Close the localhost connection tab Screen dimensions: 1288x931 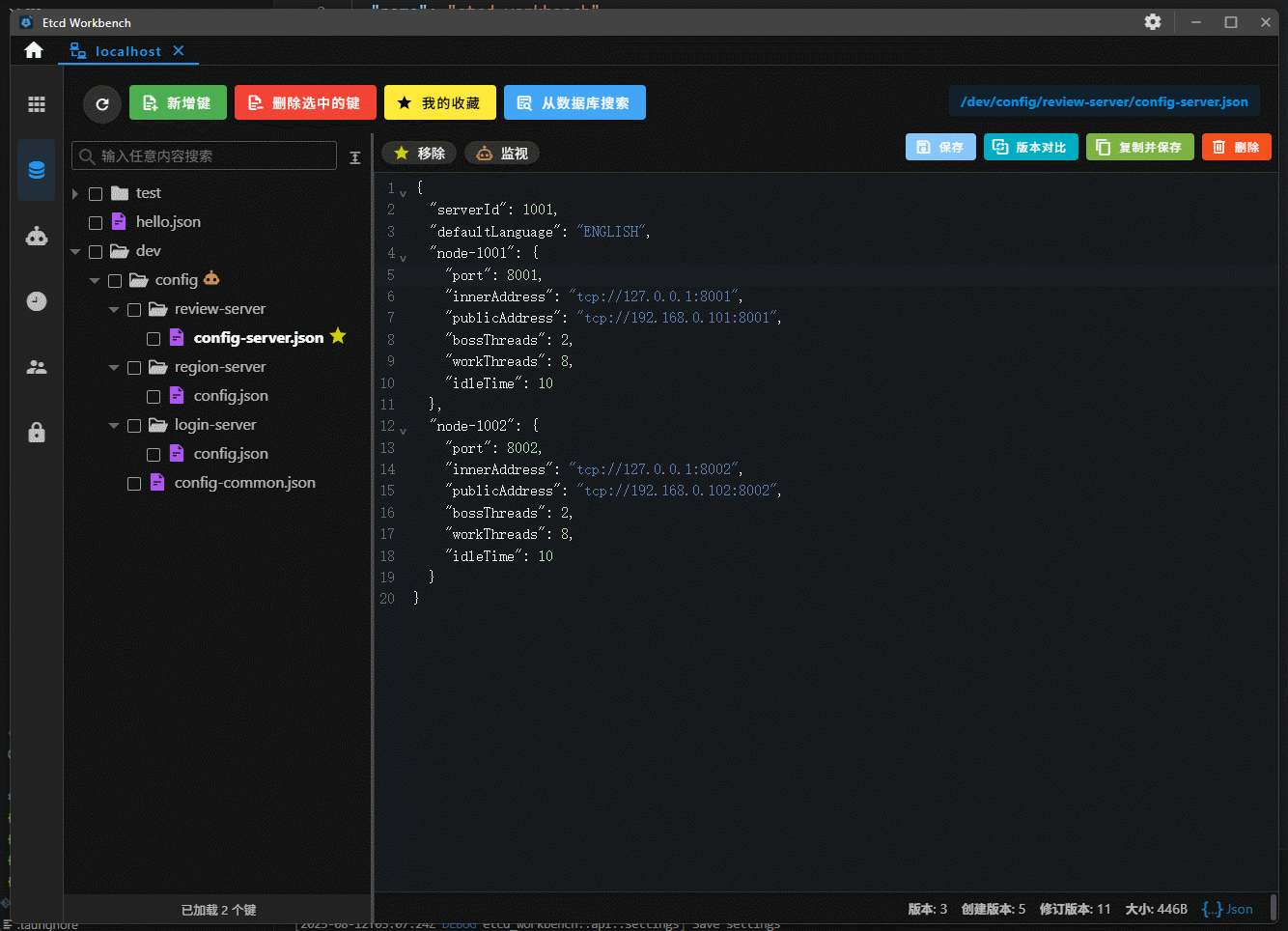(179, 50)
